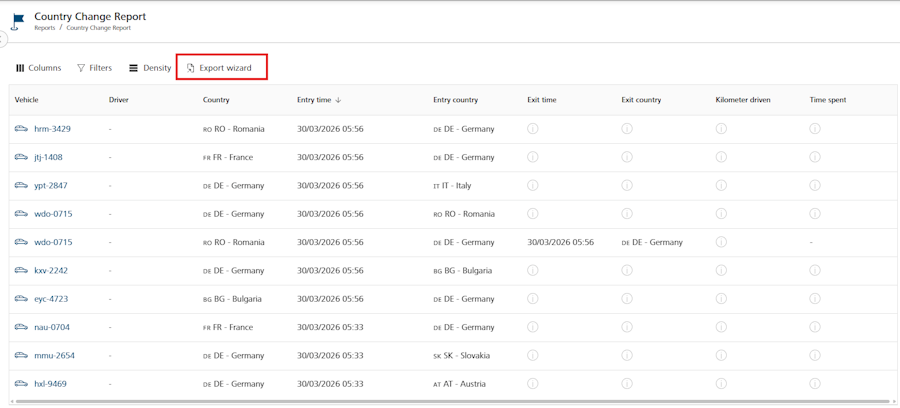Click Time spent info icon in hrm-3429 row

tap(815, 129)
